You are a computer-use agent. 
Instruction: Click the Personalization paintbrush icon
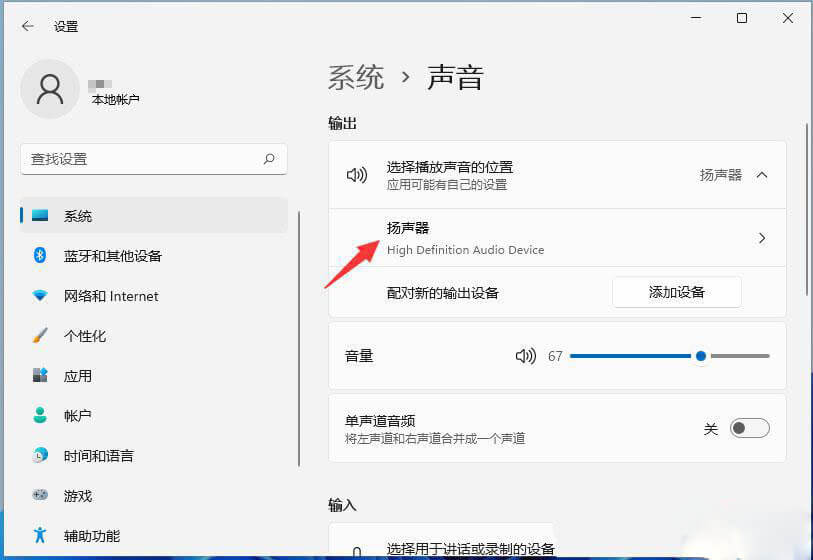point(40,336)
